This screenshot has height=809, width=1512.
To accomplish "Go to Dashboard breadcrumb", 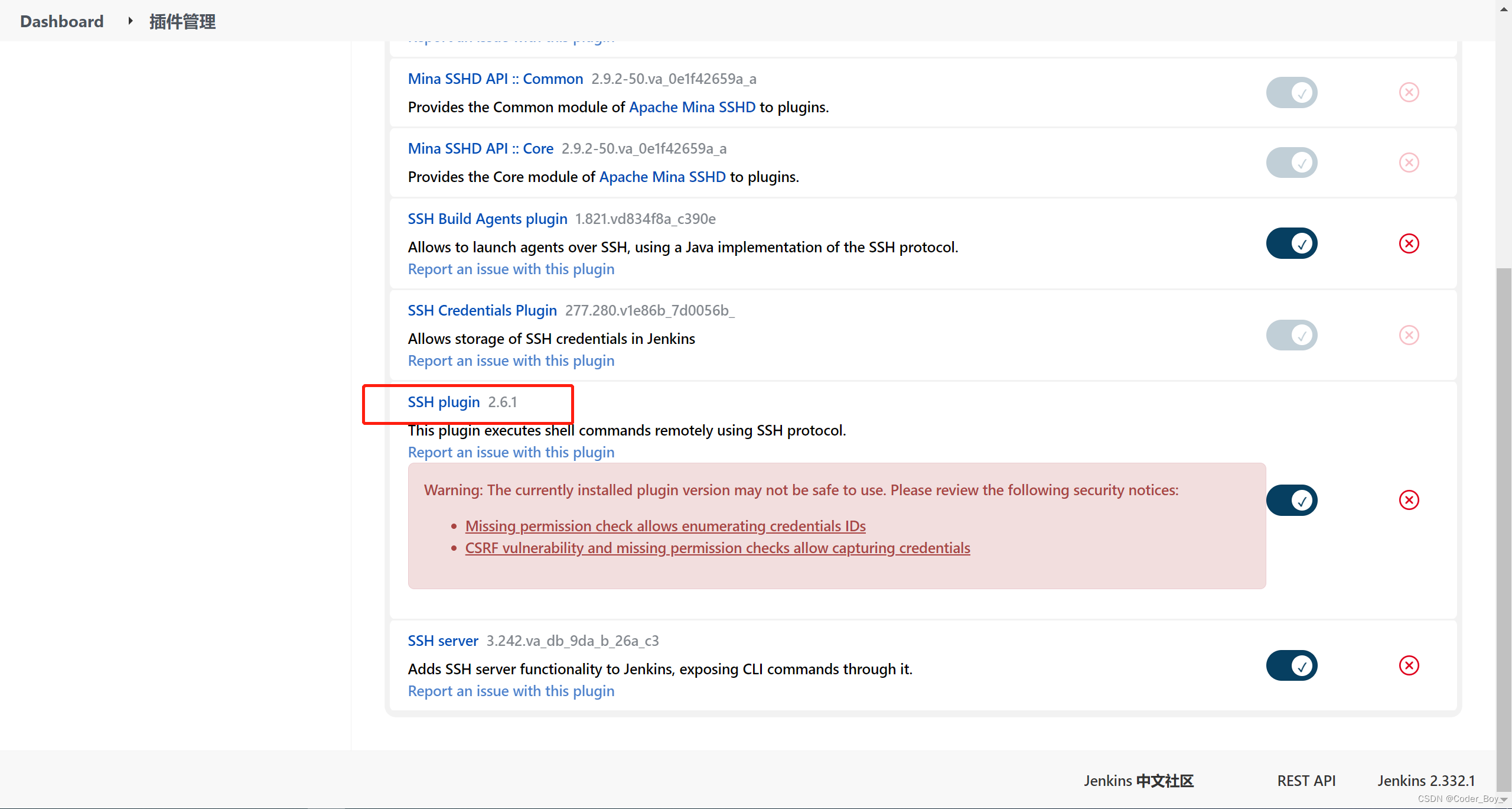I will (x=62, y=21).
